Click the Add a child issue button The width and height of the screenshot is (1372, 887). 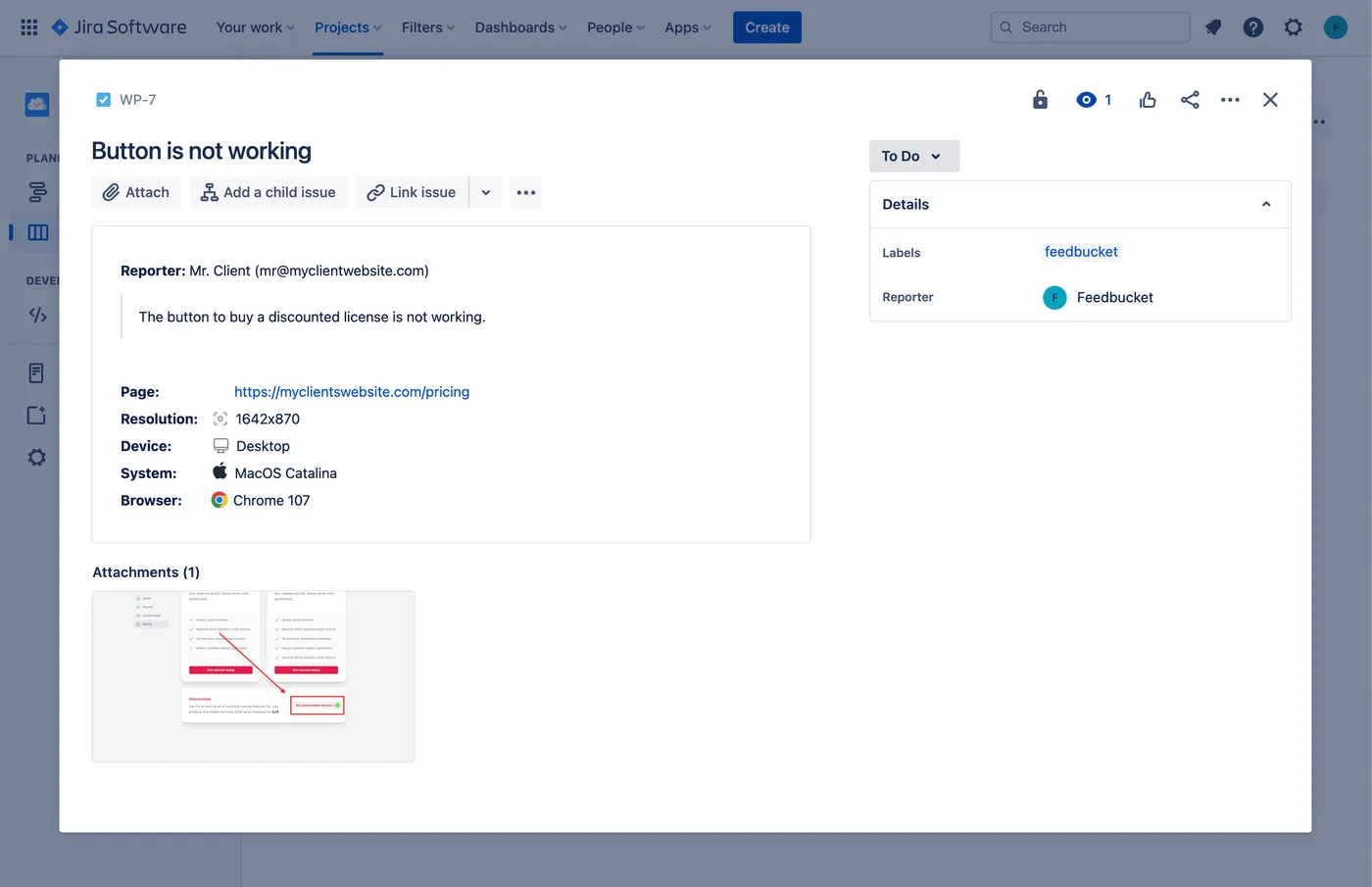[x=268, y=192]
